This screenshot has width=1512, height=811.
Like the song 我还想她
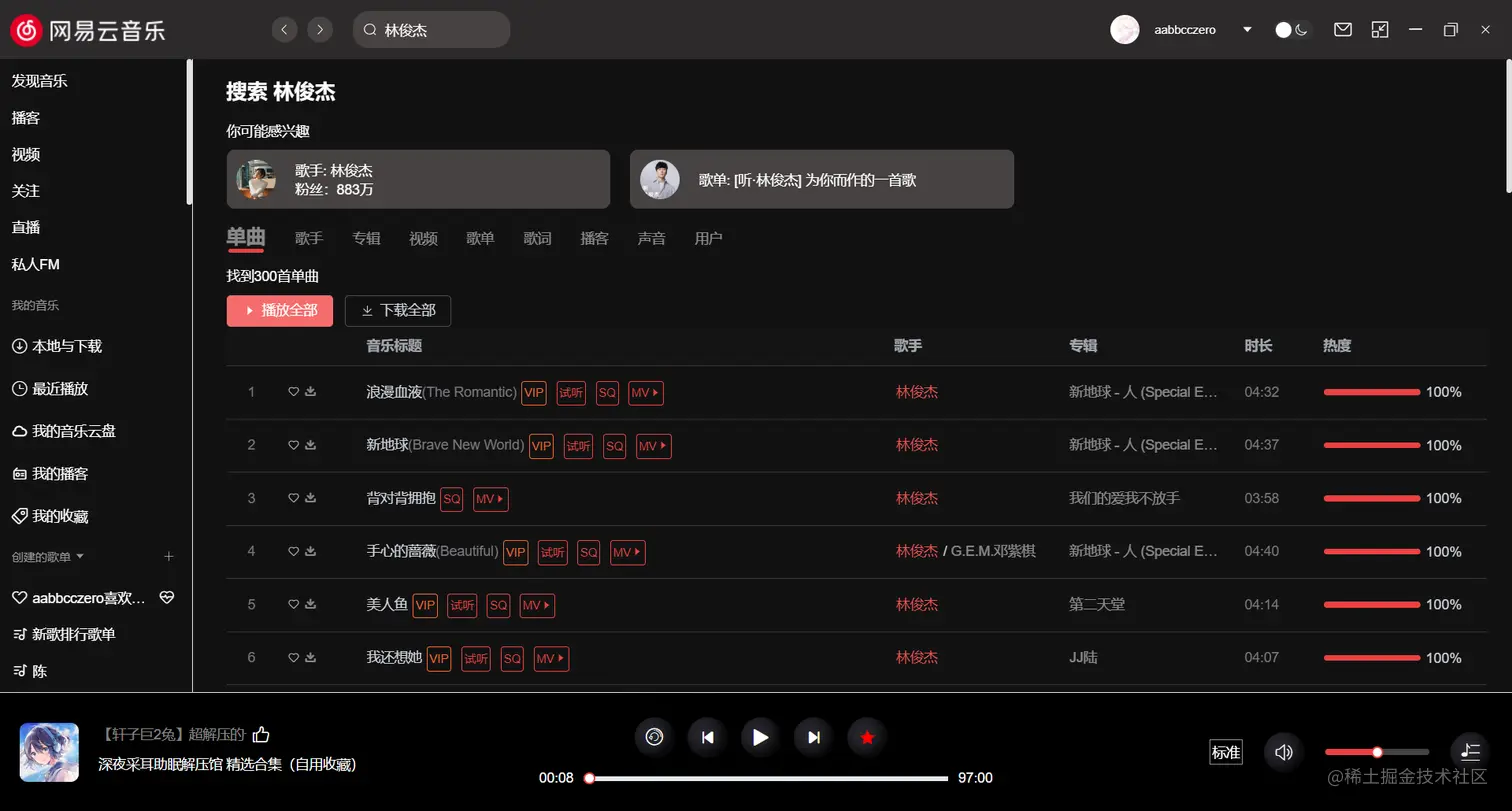(294, 658)
